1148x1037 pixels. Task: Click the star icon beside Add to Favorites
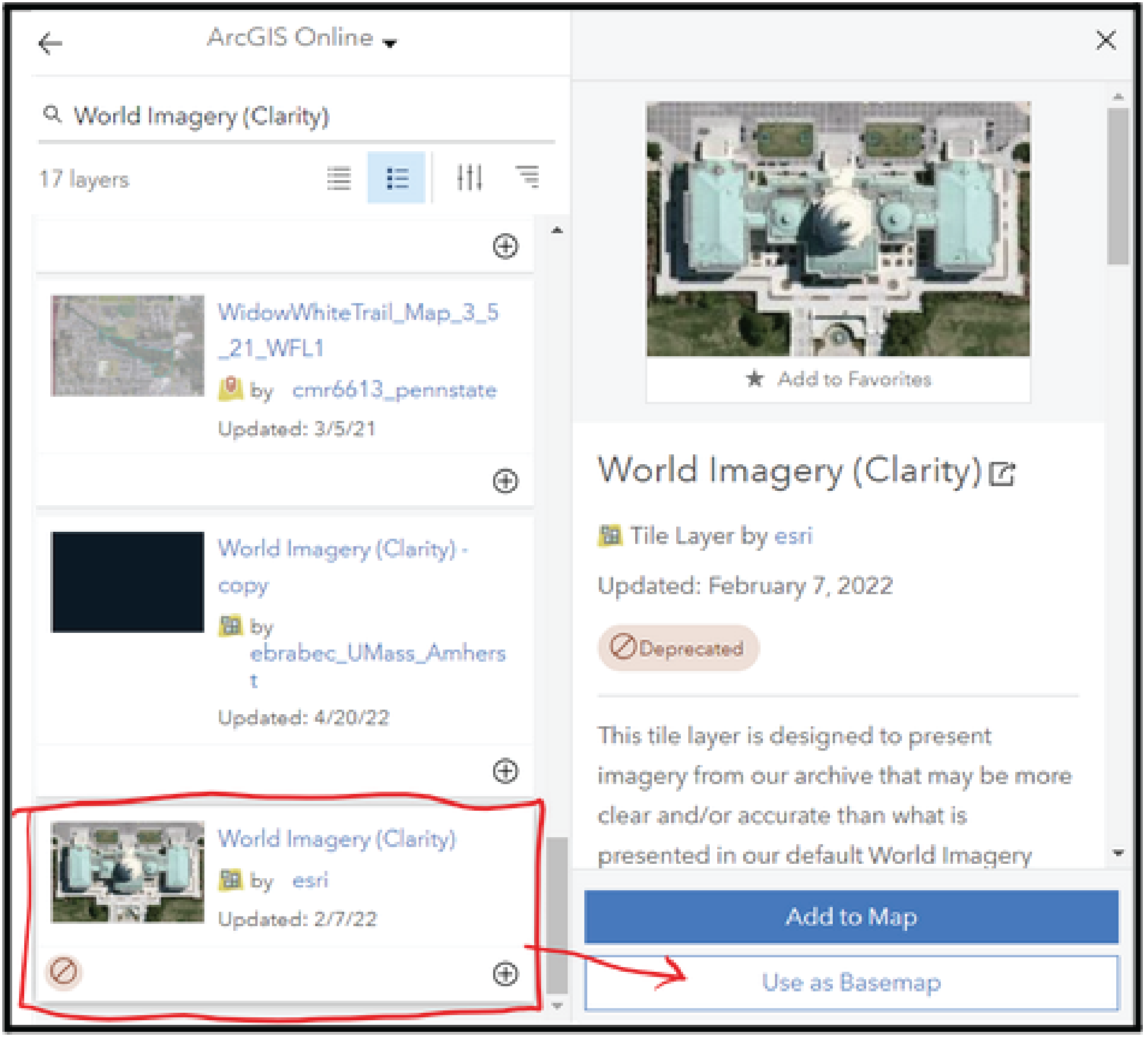pos(754,379)
